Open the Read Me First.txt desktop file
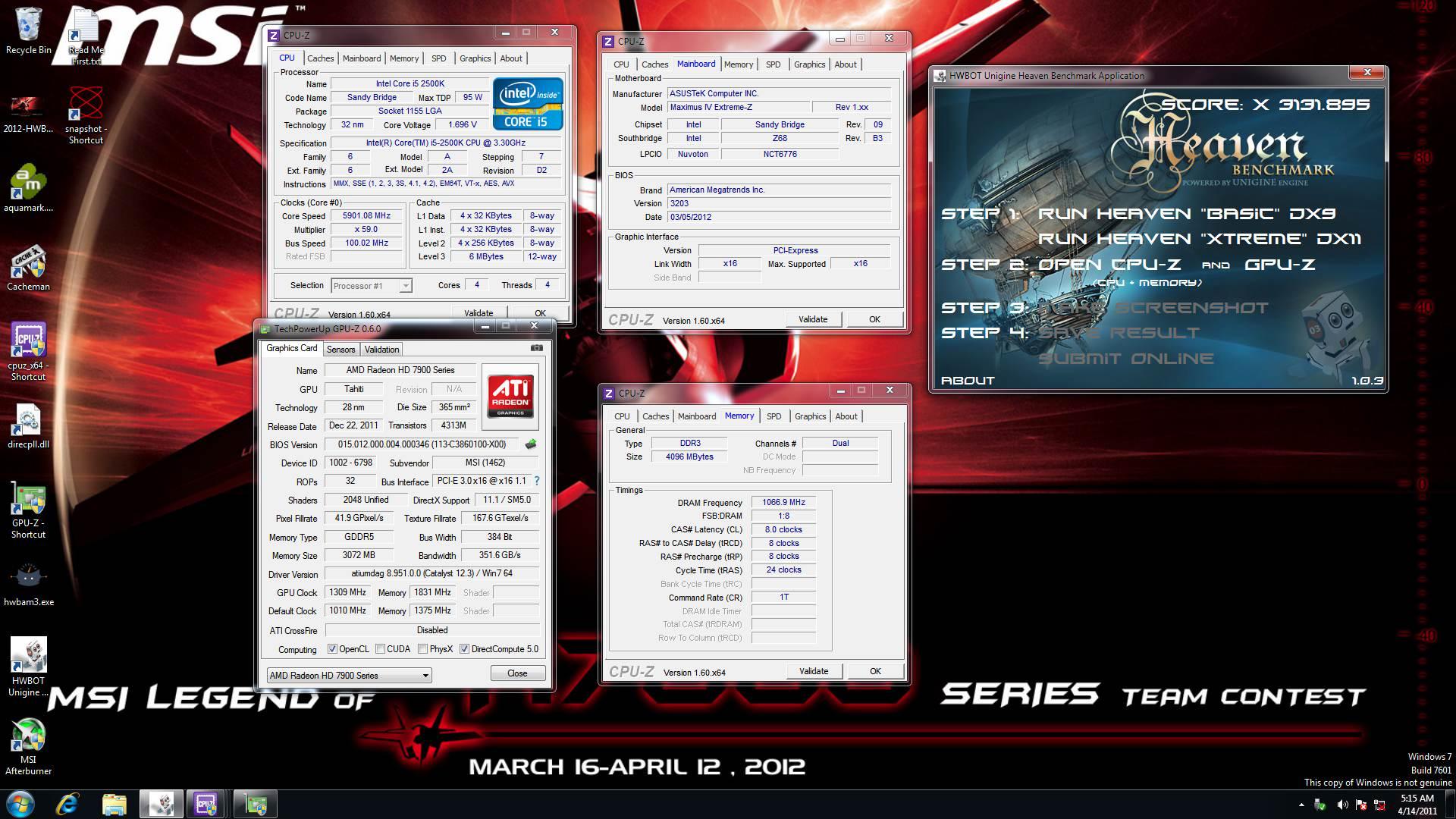This screenshot has height=819, width=1456. [x=86, y=38]
